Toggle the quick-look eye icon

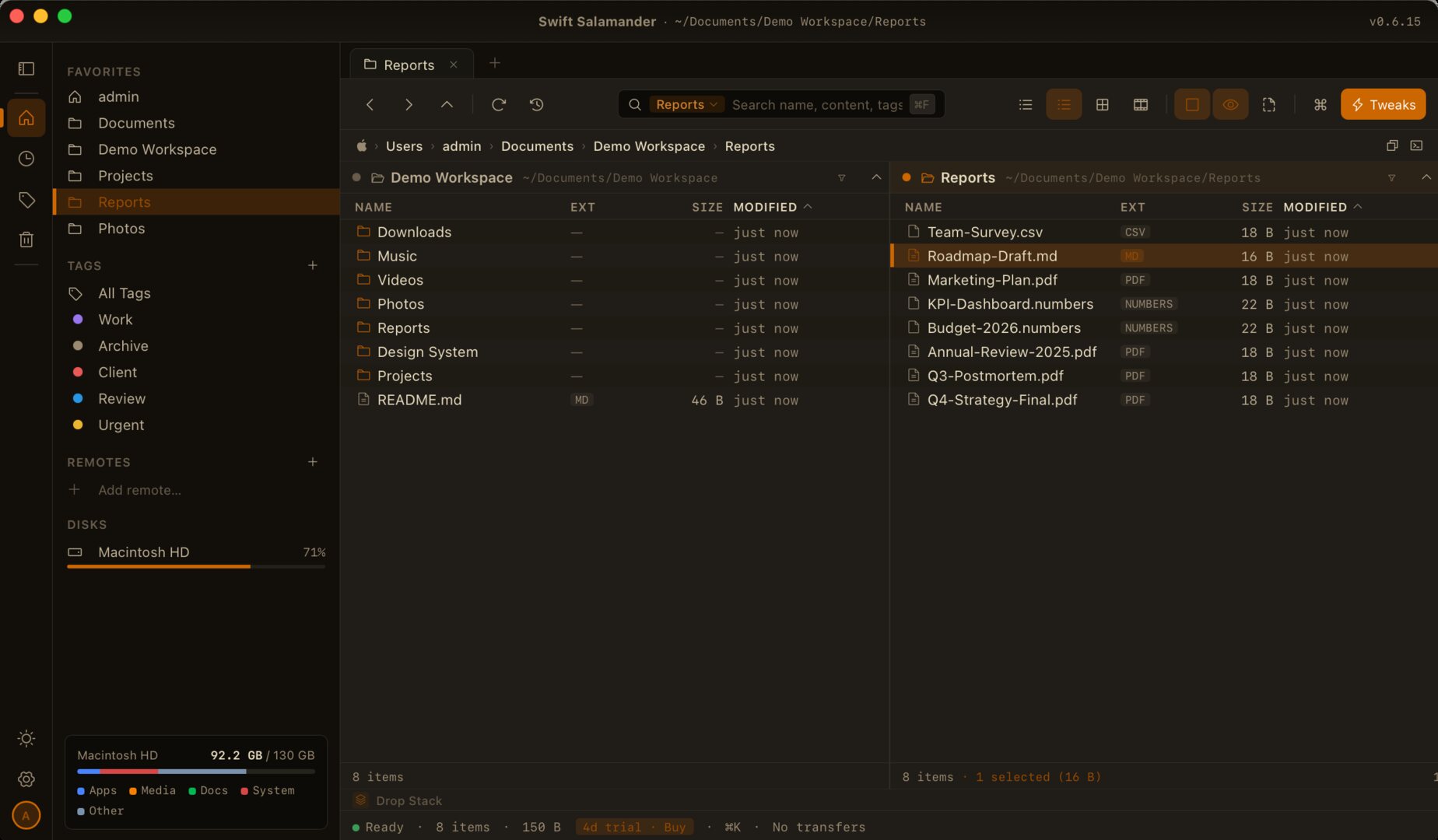point(1230,104)
